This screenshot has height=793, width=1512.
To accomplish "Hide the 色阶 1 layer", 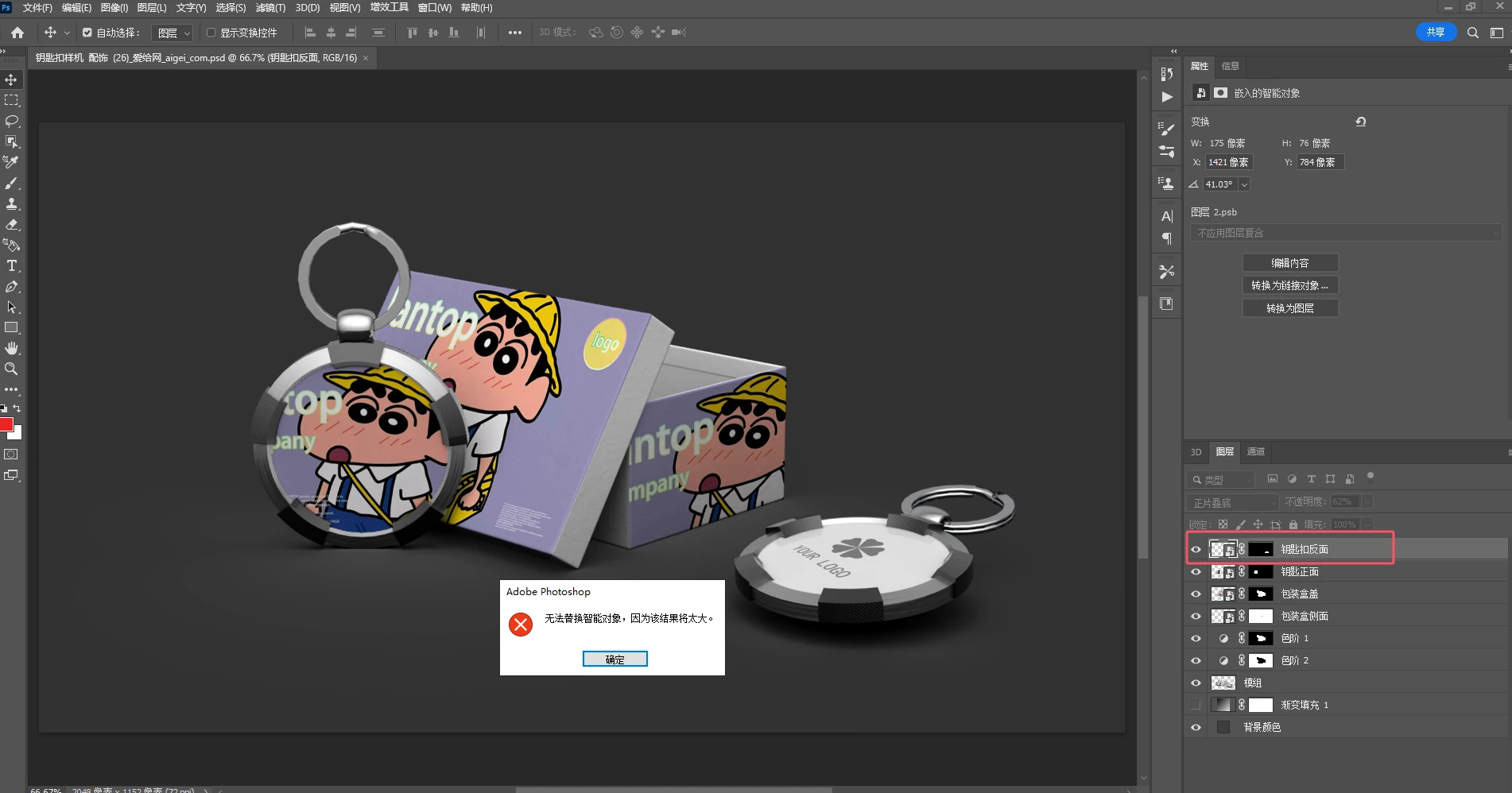I will [x=1196, y=638].
